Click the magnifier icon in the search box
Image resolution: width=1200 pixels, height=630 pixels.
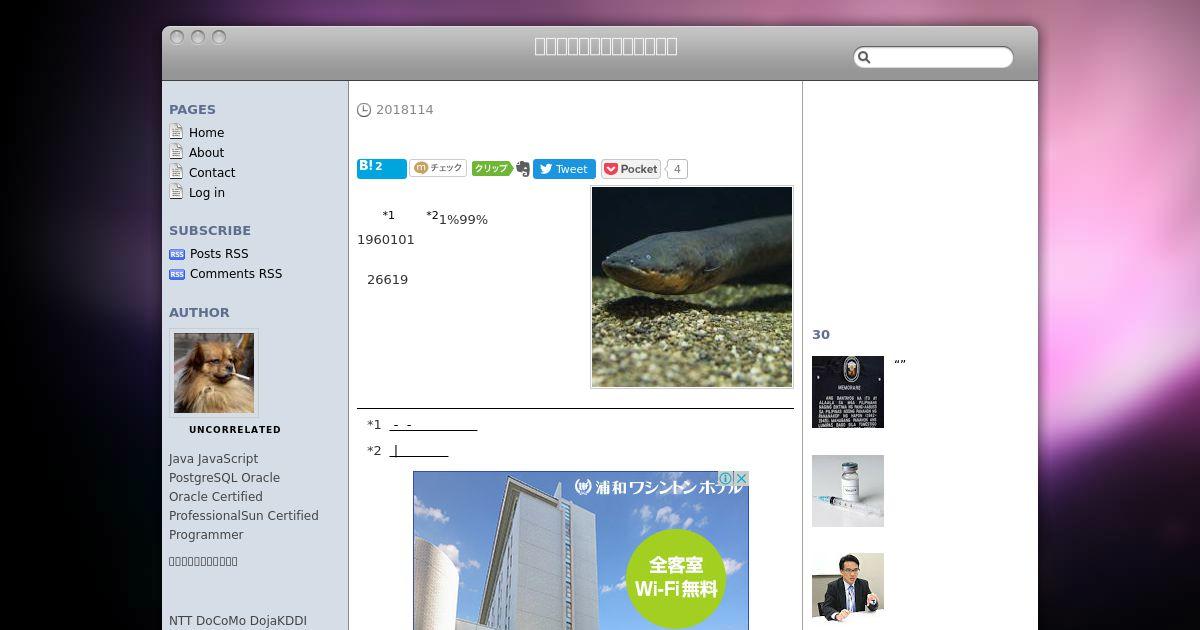pyautogui.click(x=865, y=58)
